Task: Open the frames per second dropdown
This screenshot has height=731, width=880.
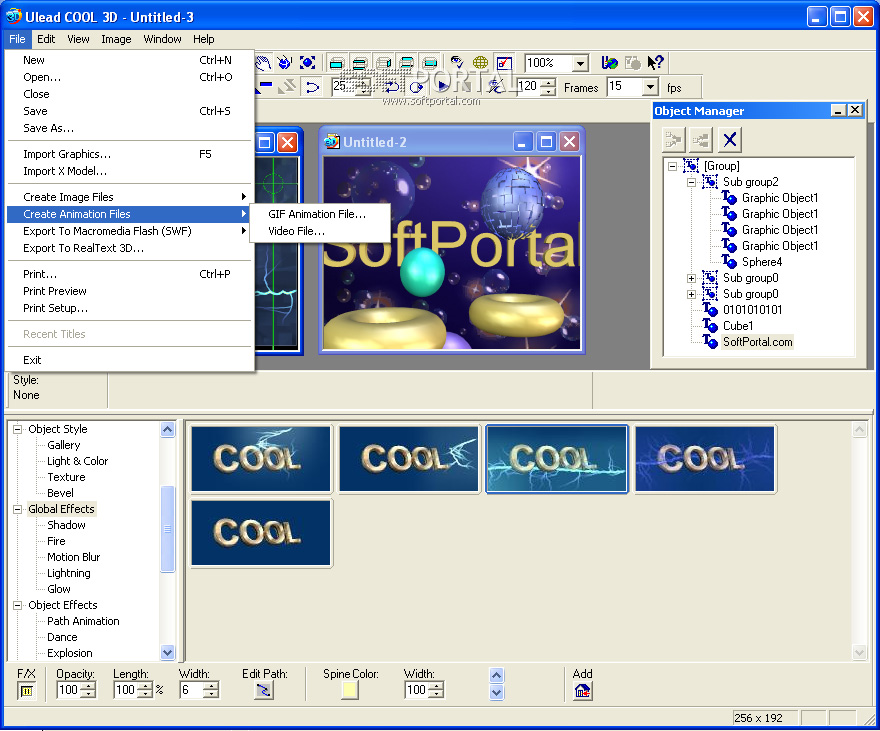Action: pyautogui.click(x=650, y=87)
